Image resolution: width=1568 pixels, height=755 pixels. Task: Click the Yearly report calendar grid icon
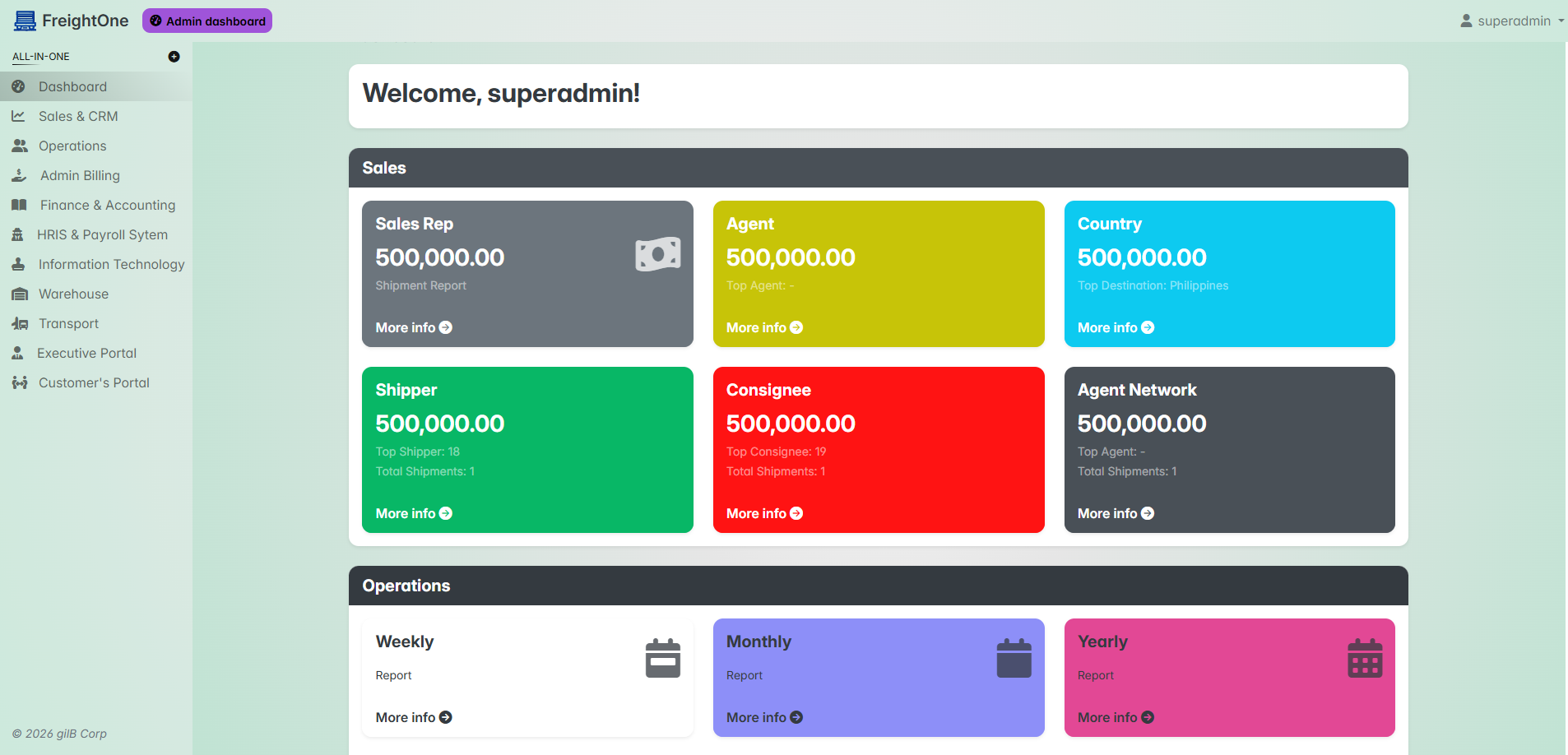pos(1365,658)
